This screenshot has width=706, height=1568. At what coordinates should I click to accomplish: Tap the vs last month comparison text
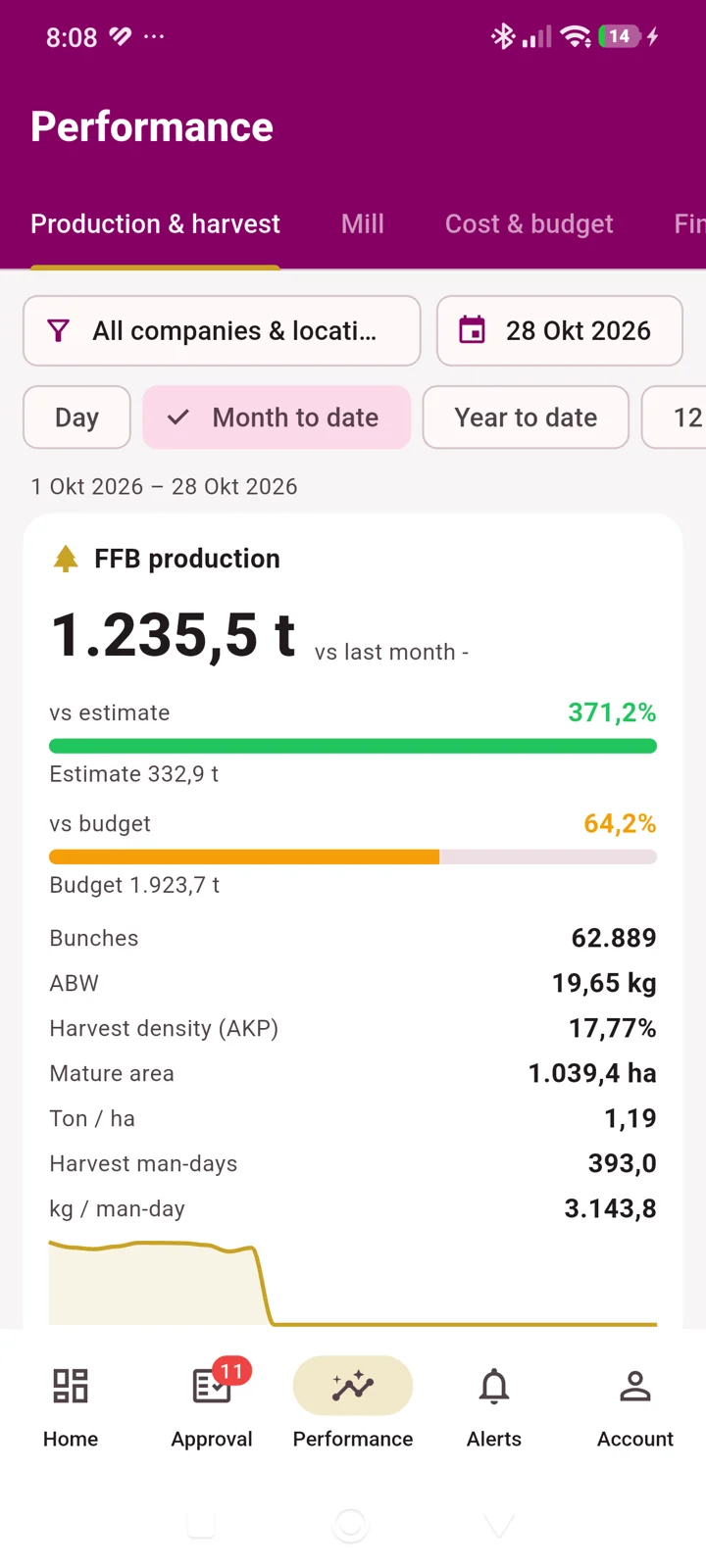391,652
